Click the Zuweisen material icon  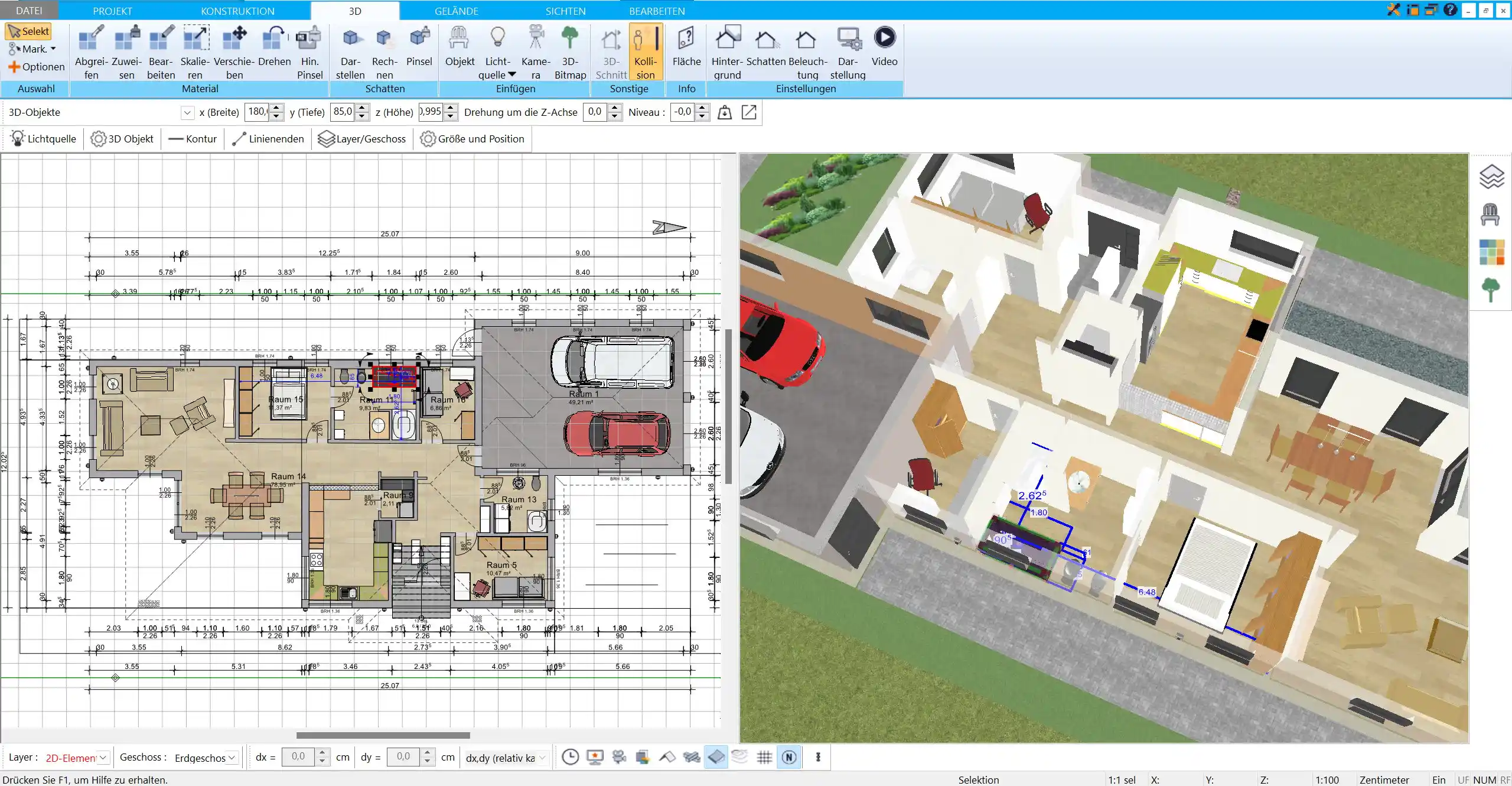pos(126,52)
